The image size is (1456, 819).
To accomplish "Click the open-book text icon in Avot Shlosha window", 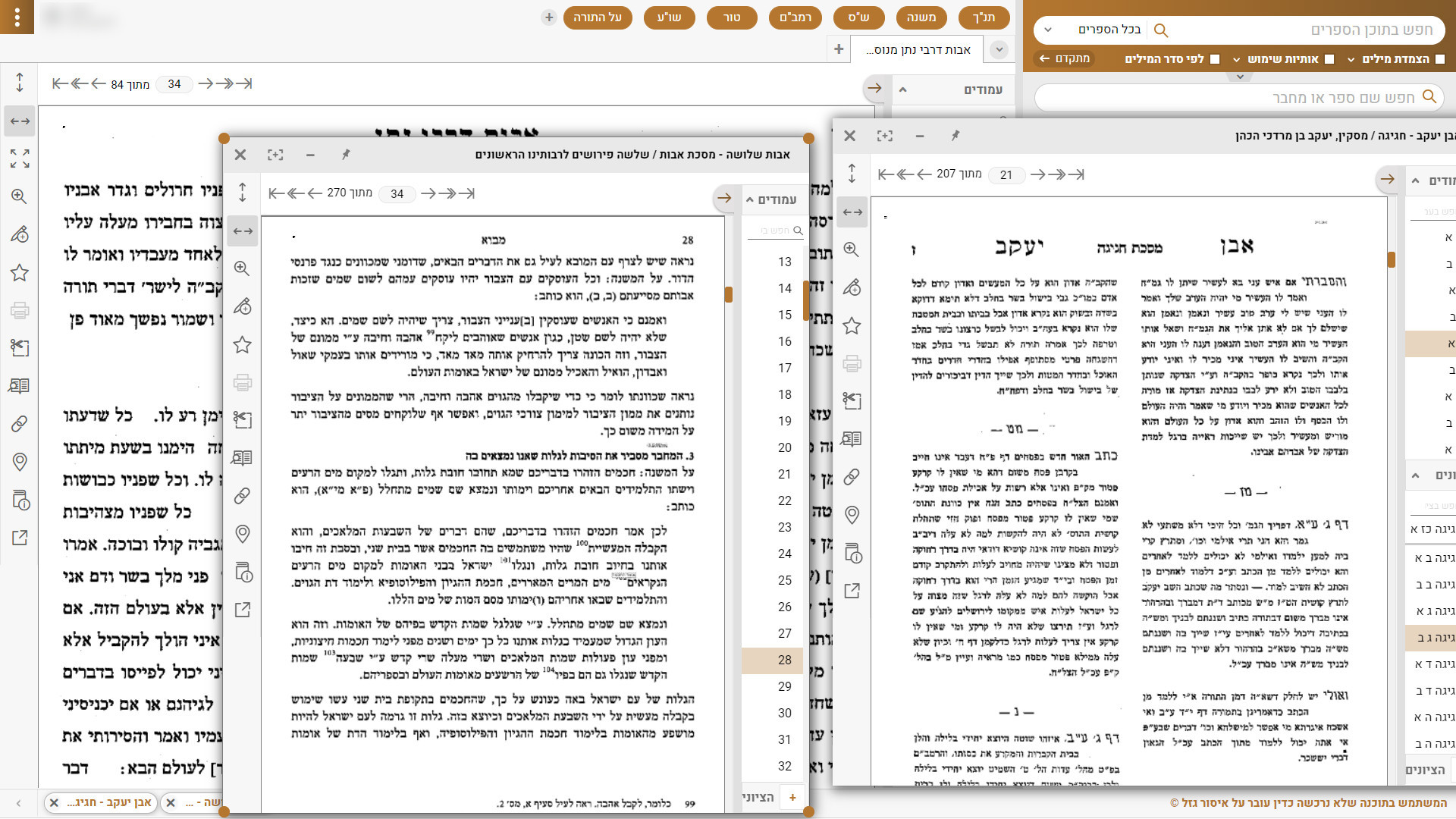I will [x=243, y=458].
